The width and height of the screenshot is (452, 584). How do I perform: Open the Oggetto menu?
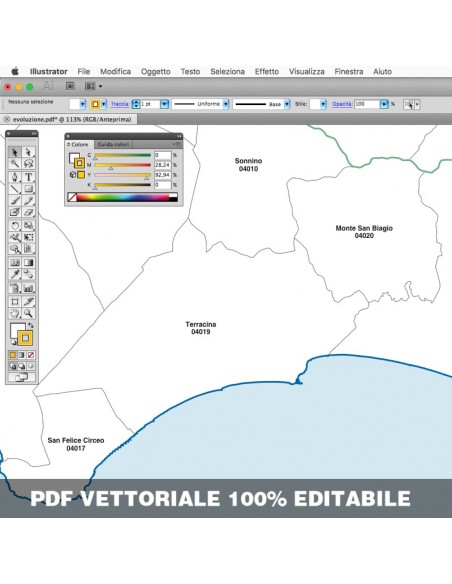point(156,72)
